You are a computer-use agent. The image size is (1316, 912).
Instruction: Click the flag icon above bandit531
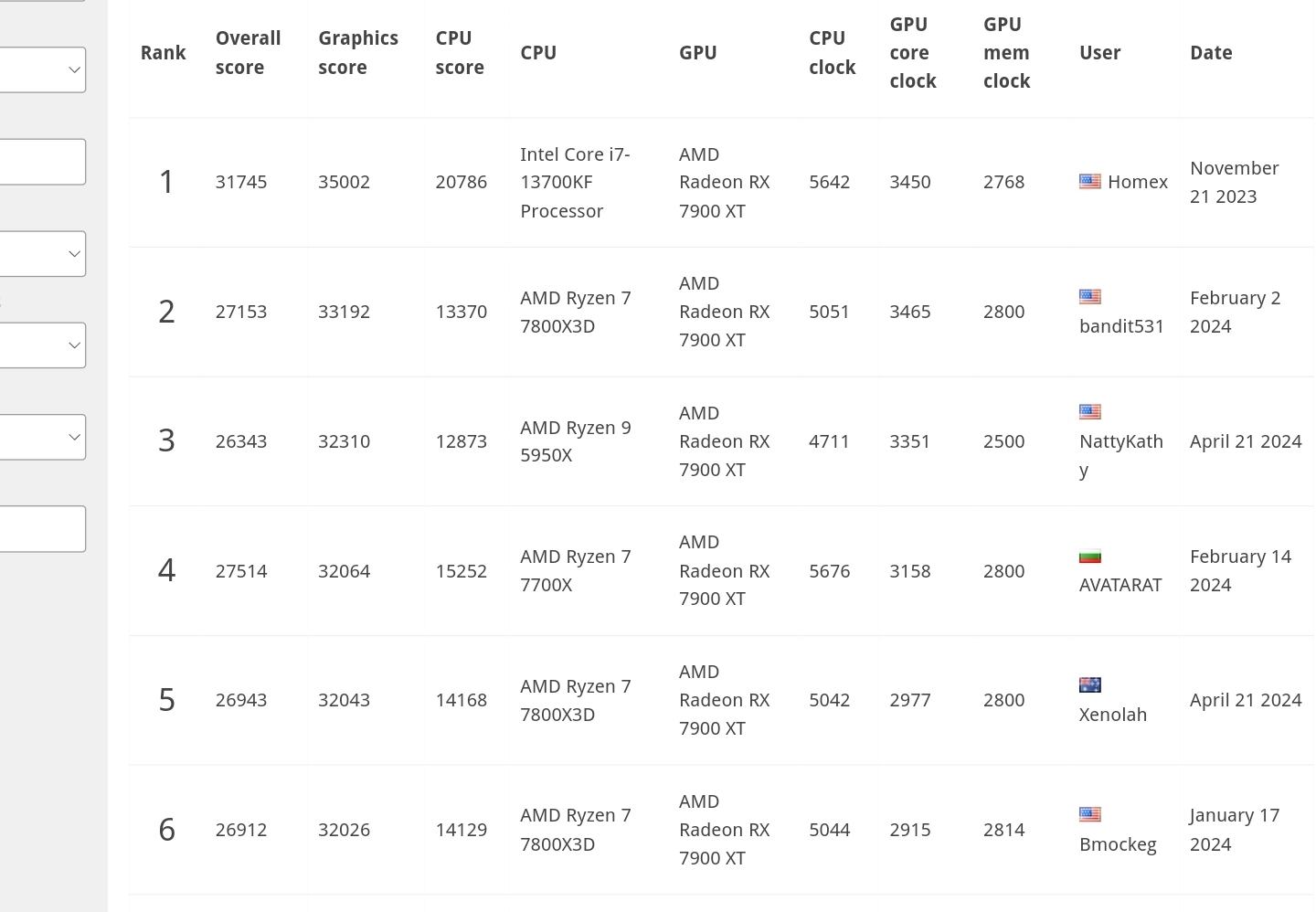1089,297
